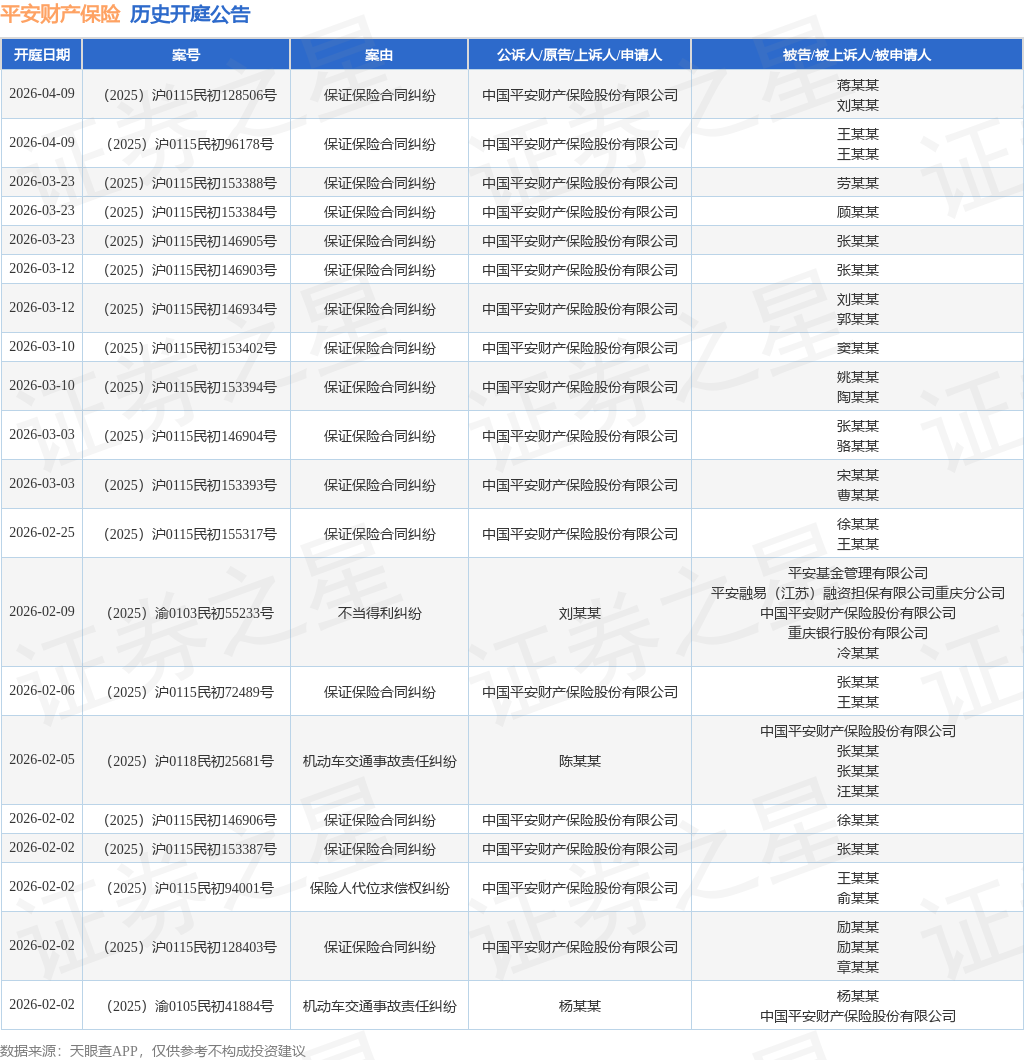The image size is (1024, 1060).
Task: Click case number 沪0115民初96178号
Action: (190, 144)
